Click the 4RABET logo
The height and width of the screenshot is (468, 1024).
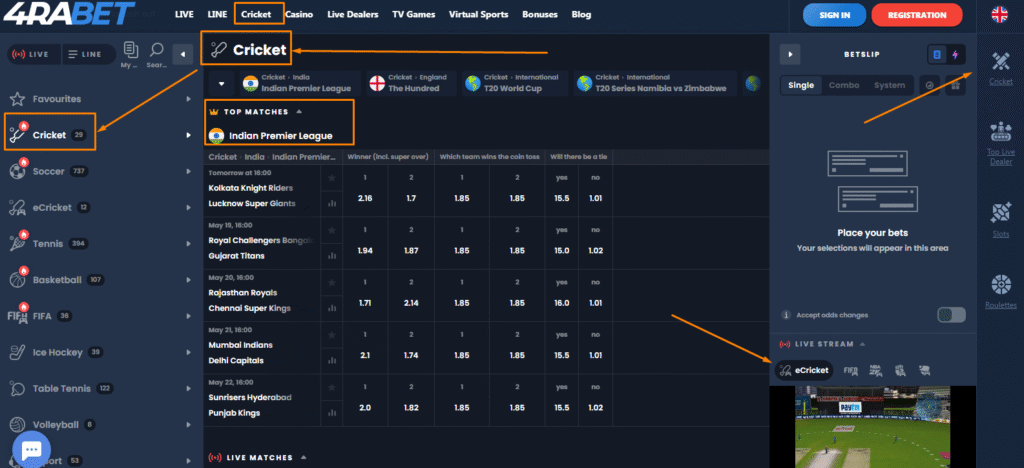pos(69,15)
